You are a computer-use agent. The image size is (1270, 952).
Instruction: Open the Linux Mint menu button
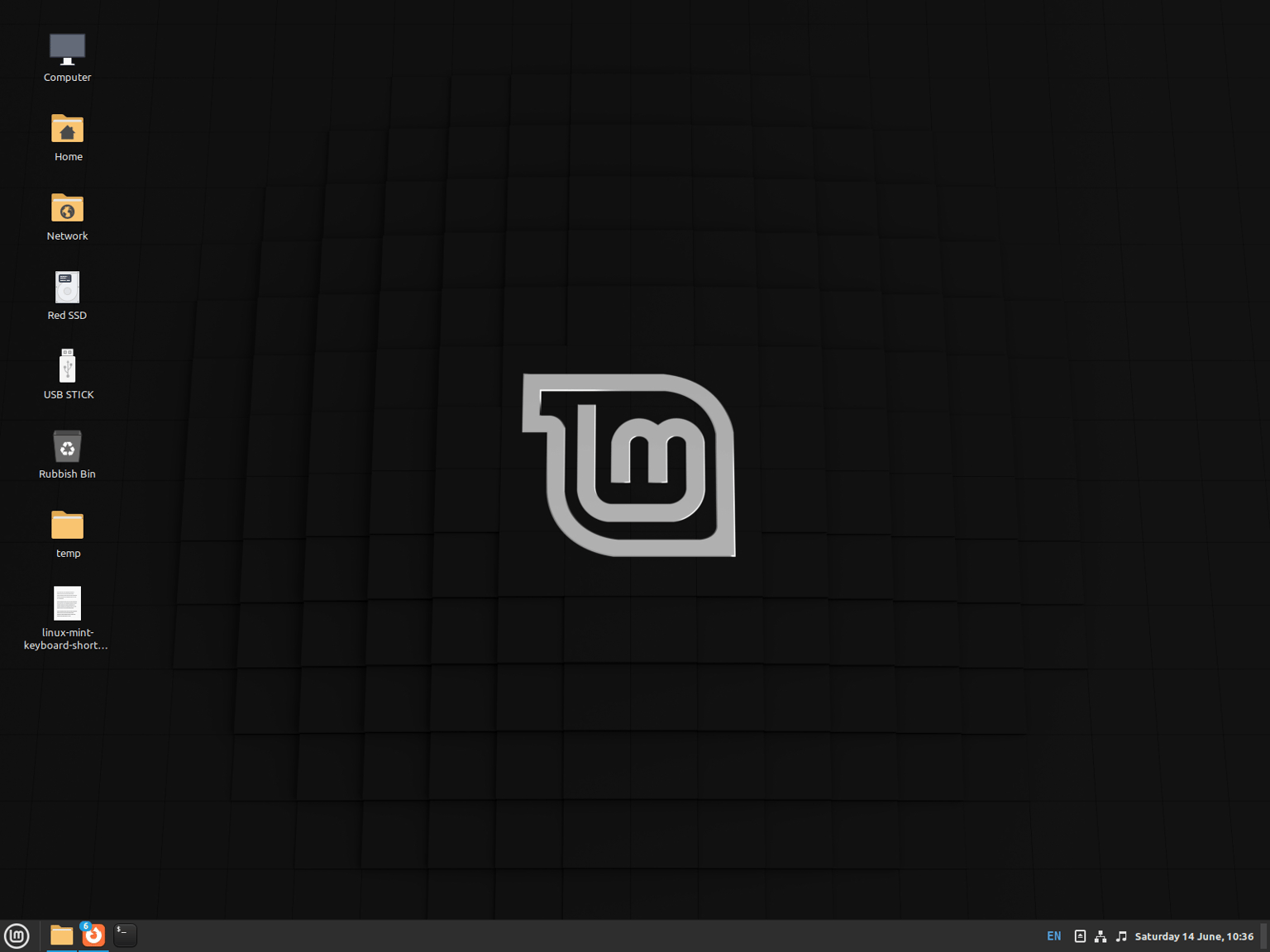(17, 935)
